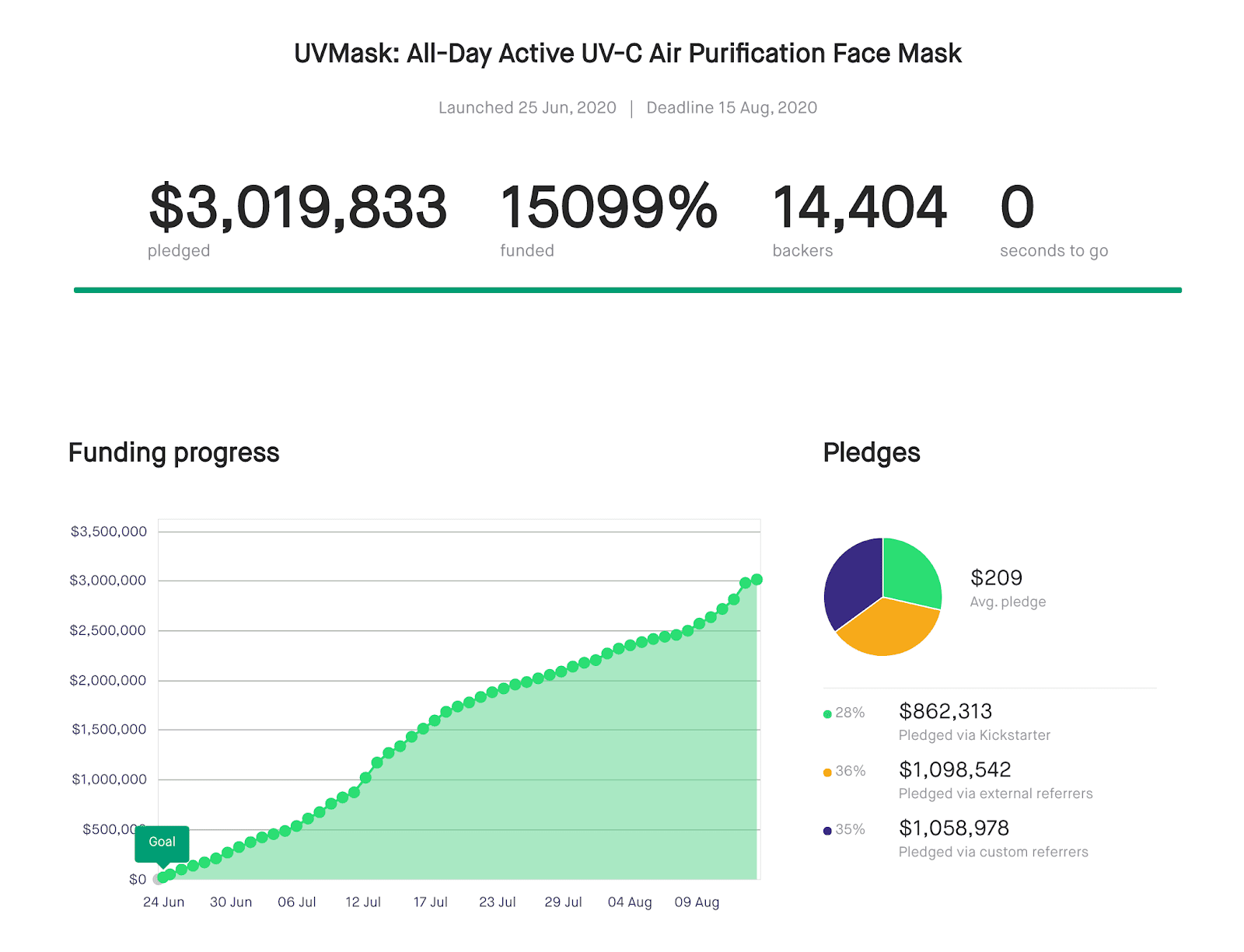Click the $3,500,000 y-axis label
1244x952 pixels.
(108, 532)
